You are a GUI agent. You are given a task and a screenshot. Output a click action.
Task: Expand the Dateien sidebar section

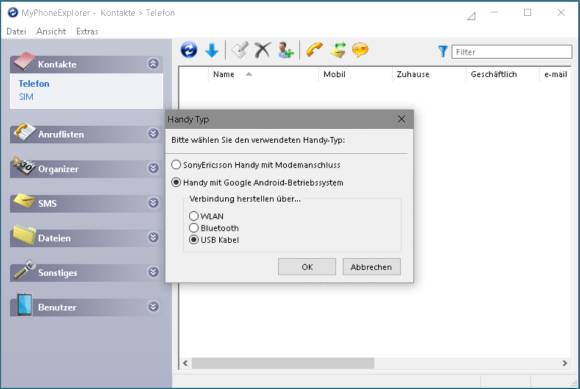[x=153, y=237]
